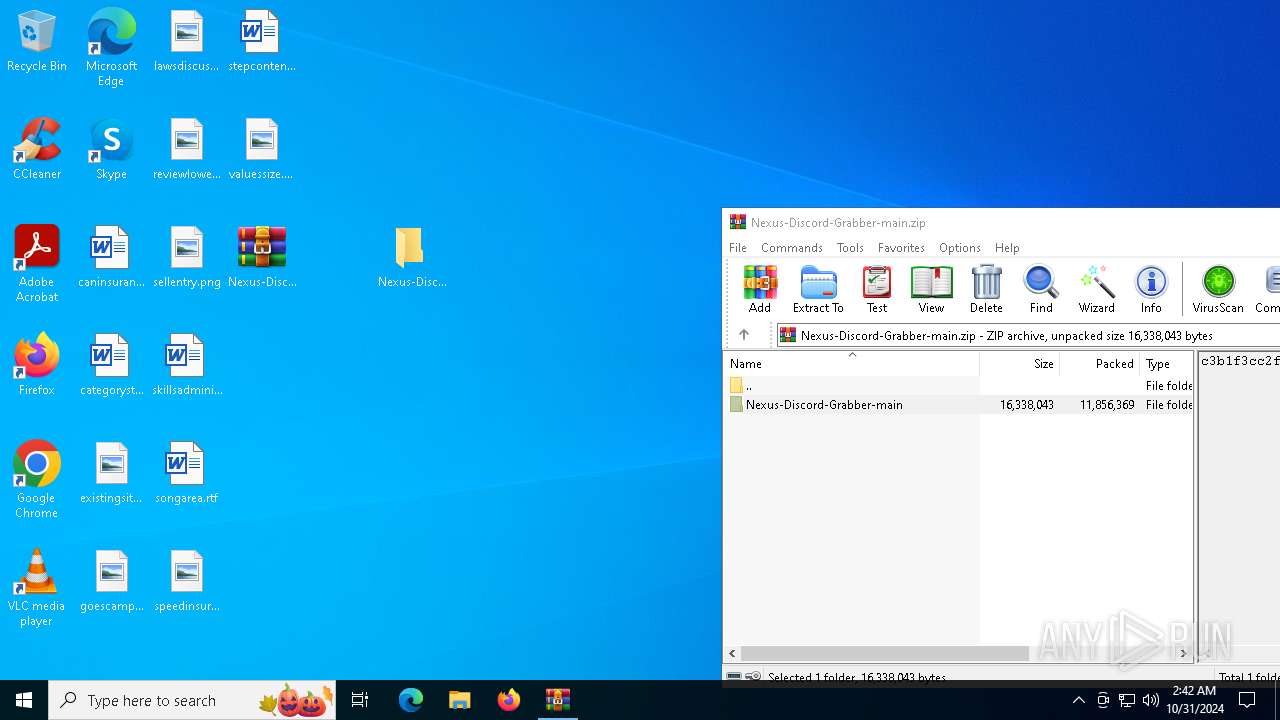Open File Explorer from taskbar
1280x720 pixels.
(459, 700)
